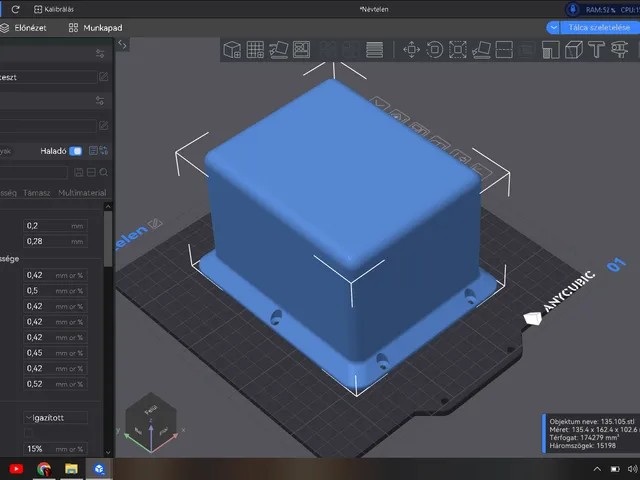
Task: Click the battery icon in system tray
Action: click(x=615, y=469)
